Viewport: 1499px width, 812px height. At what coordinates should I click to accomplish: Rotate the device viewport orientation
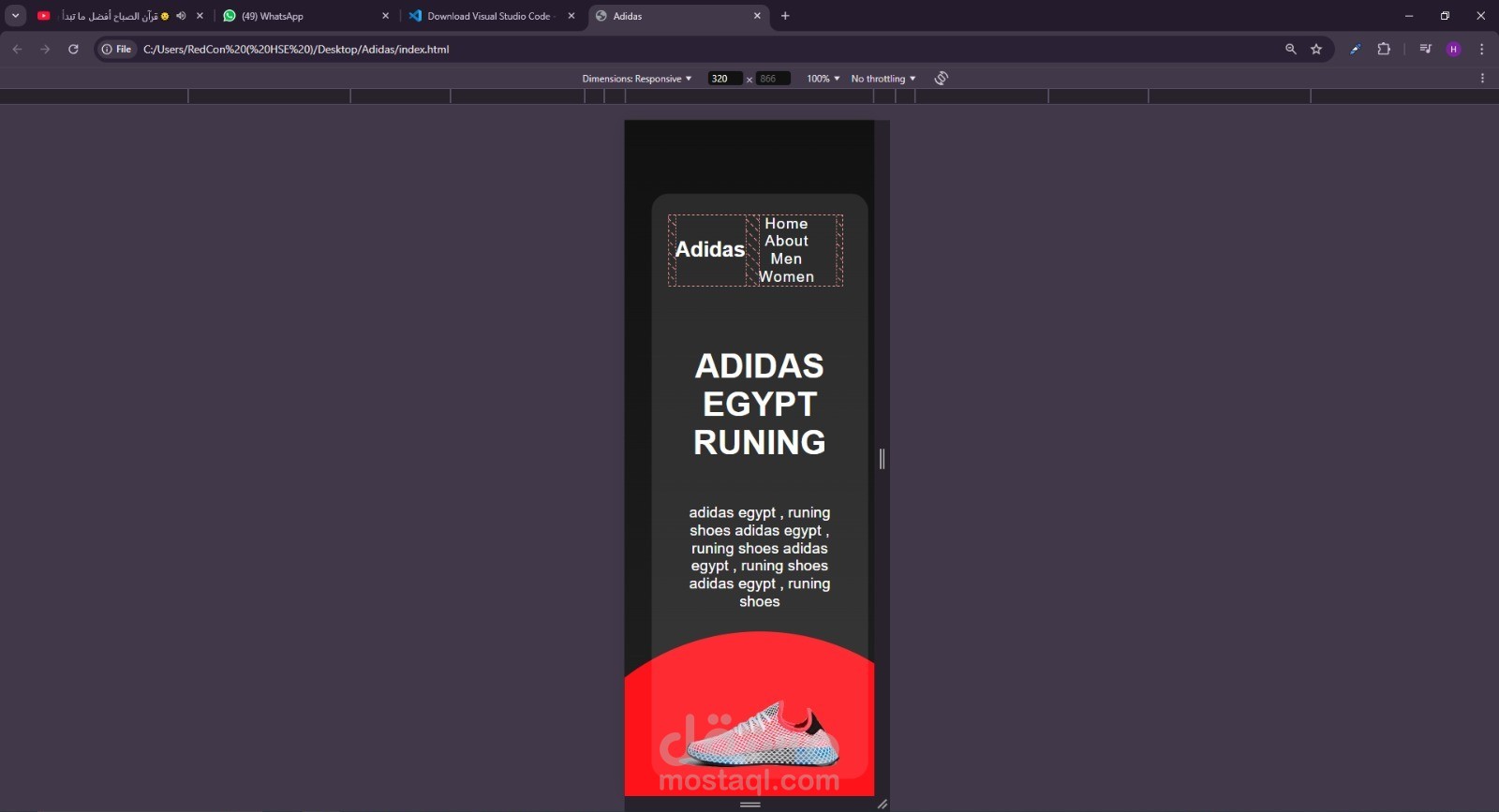(x=942, y=79)
